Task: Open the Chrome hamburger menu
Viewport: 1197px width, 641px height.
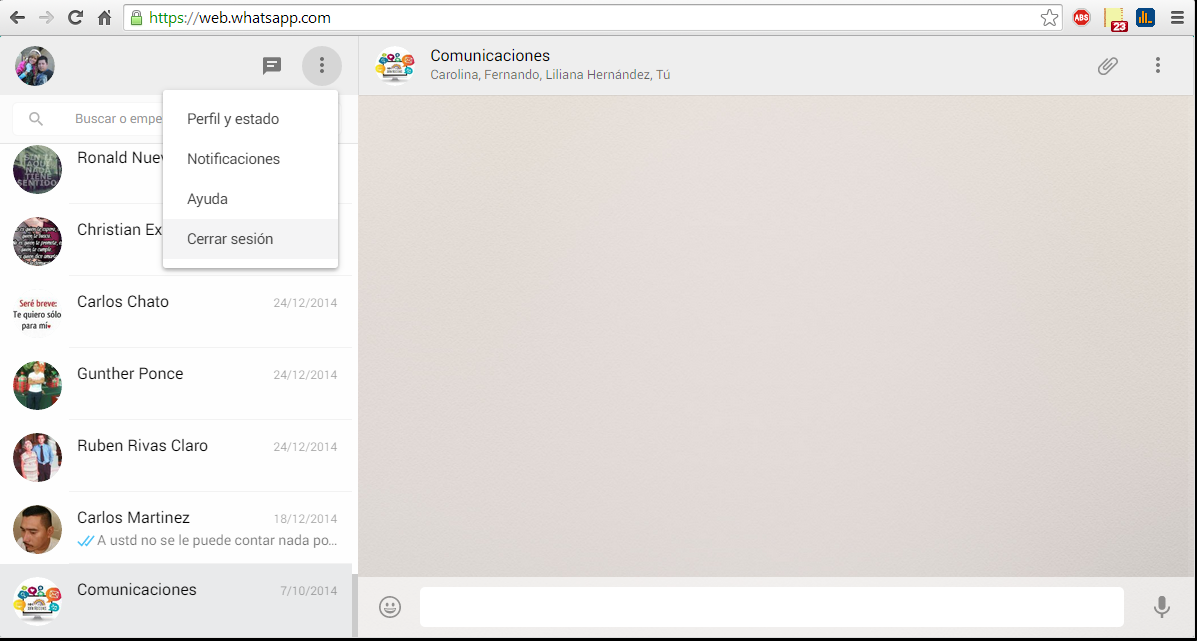Action: click(x=1178, y=18)
